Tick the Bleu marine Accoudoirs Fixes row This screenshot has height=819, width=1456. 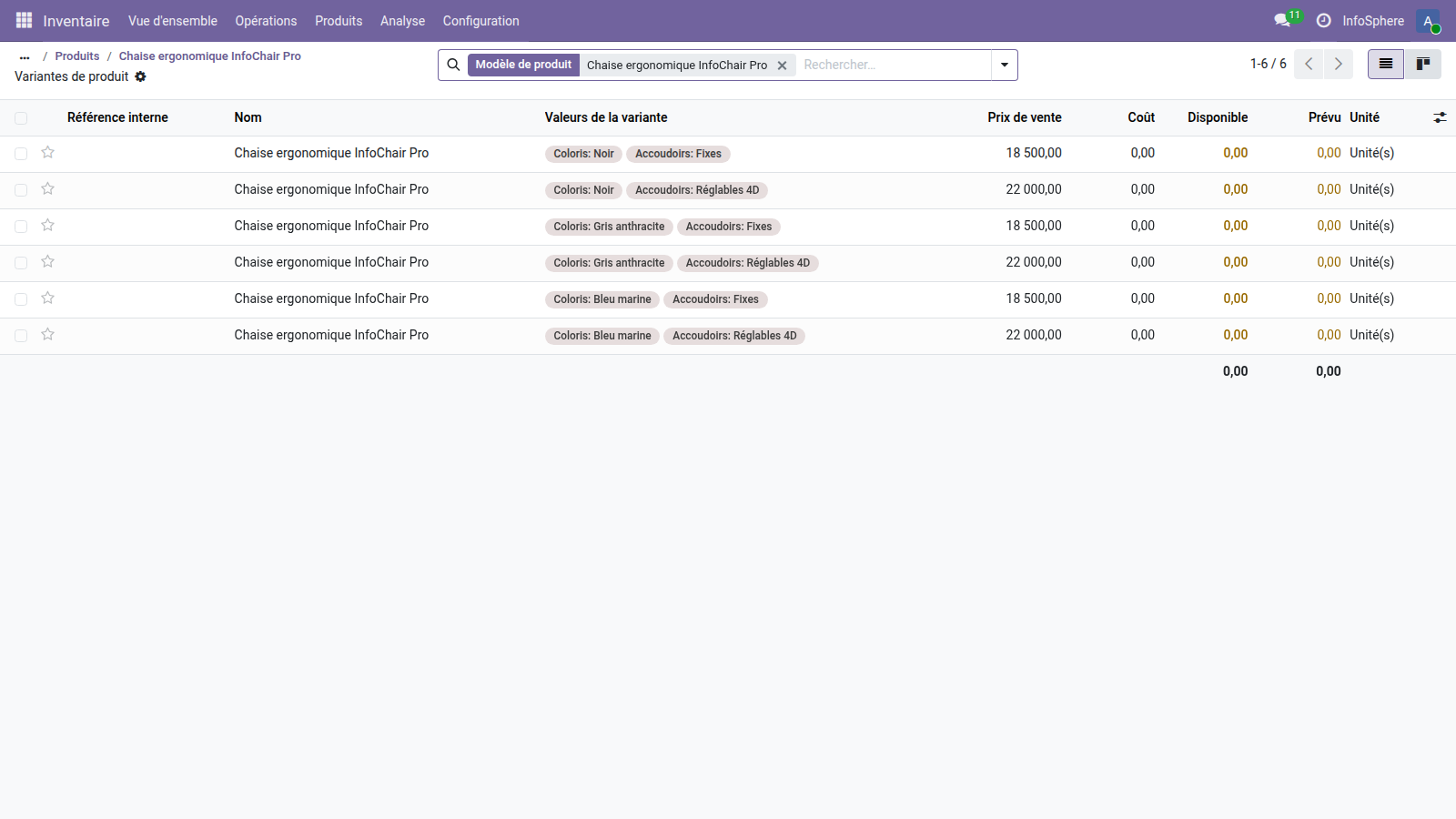pyautogui.click(x=21, y=299)
